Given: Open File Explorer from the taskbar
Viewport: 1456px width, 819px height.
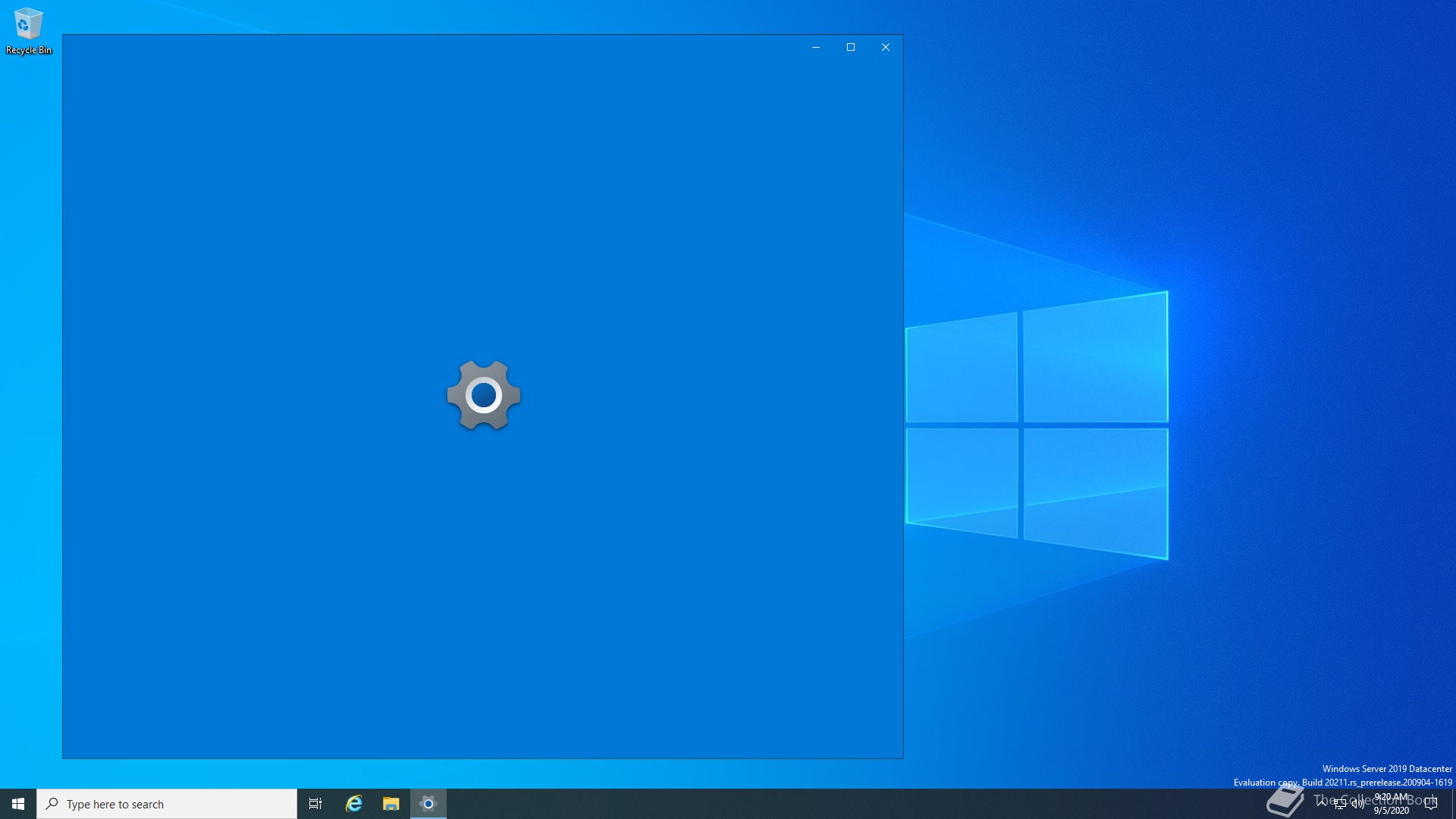Looking at the screenshot, I should [x=391, y=804].
